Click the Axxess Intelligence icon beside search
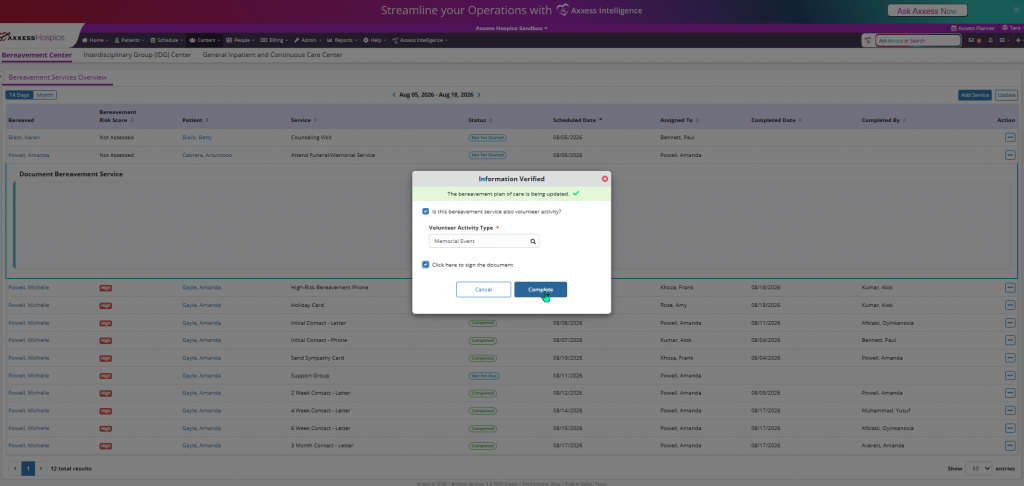The height and width of the screenshot is (486, 1024). coord(868,40)
